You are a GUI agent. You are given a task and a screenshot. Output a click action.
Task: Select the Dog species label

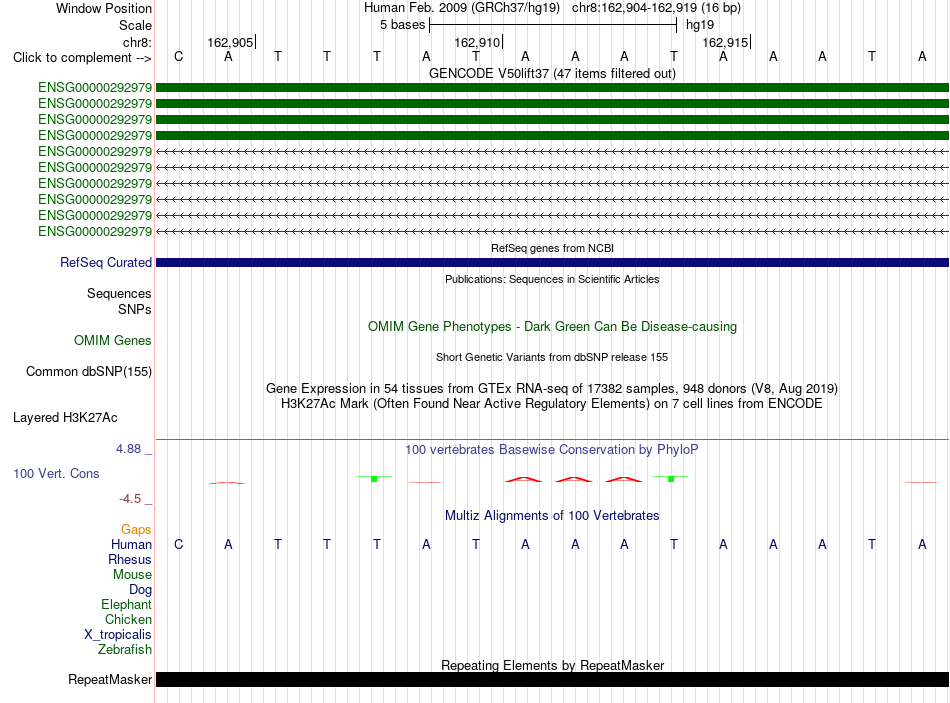coord(140,590)
